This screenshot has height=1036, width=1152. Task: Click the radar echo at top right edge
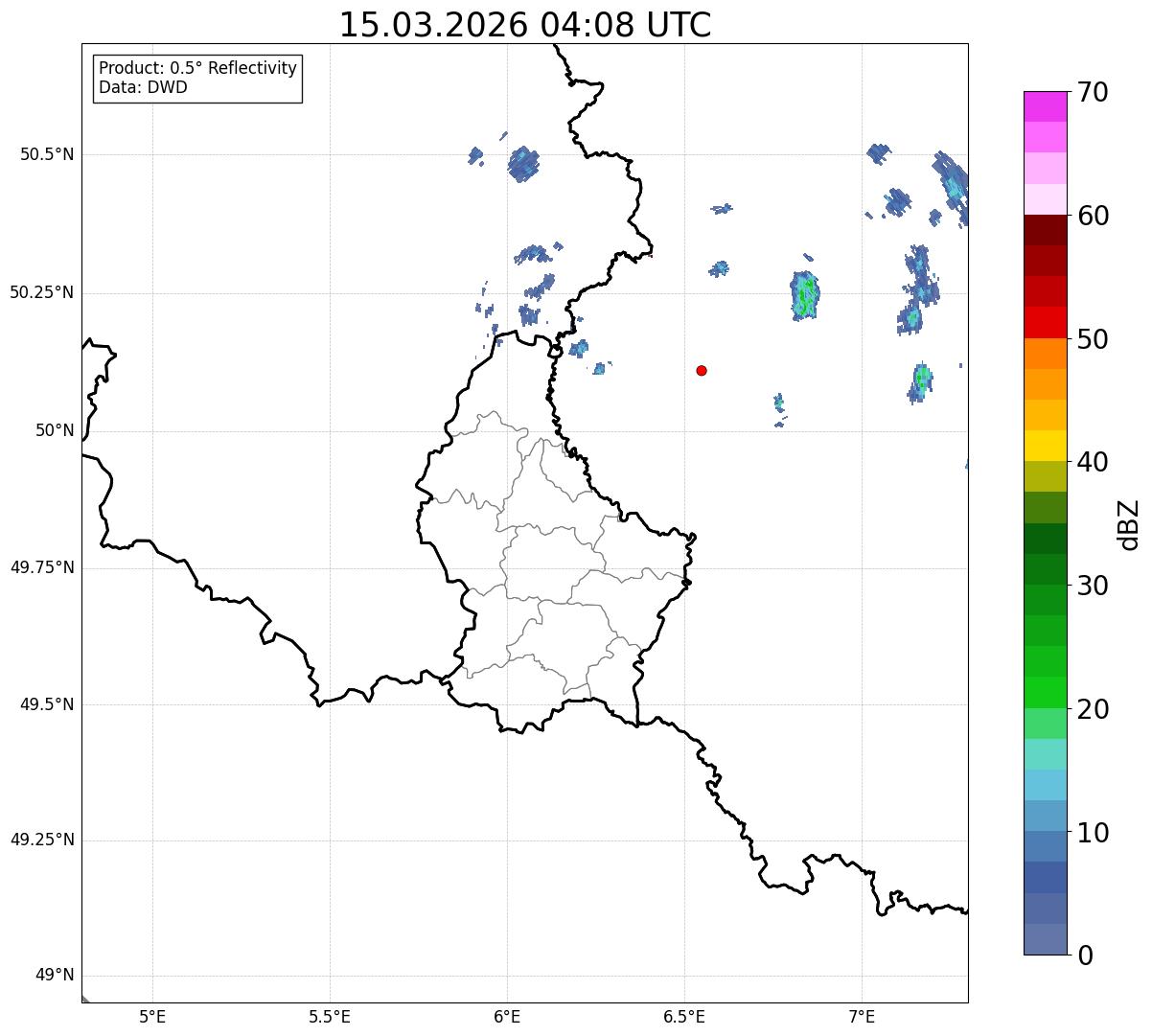[952, 186]
